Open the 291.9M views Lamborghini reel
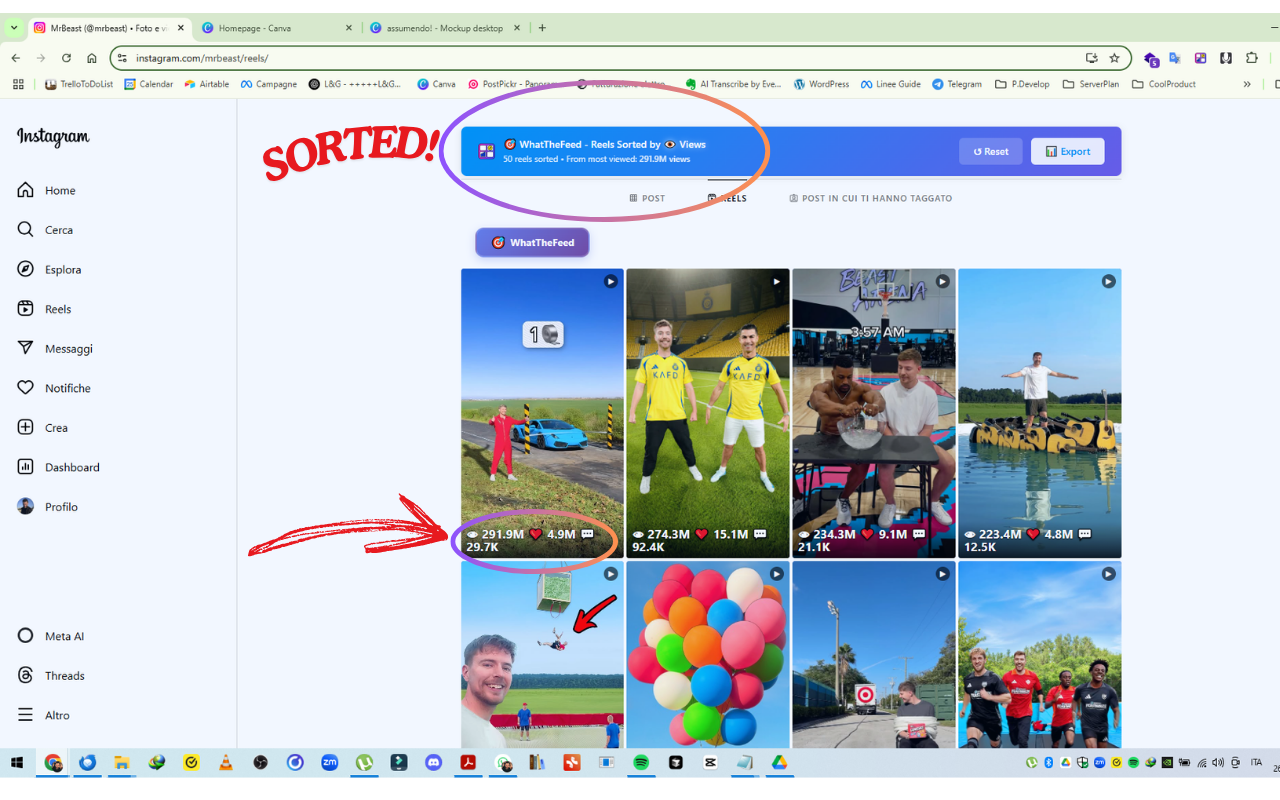 click(x=542, y=413)
